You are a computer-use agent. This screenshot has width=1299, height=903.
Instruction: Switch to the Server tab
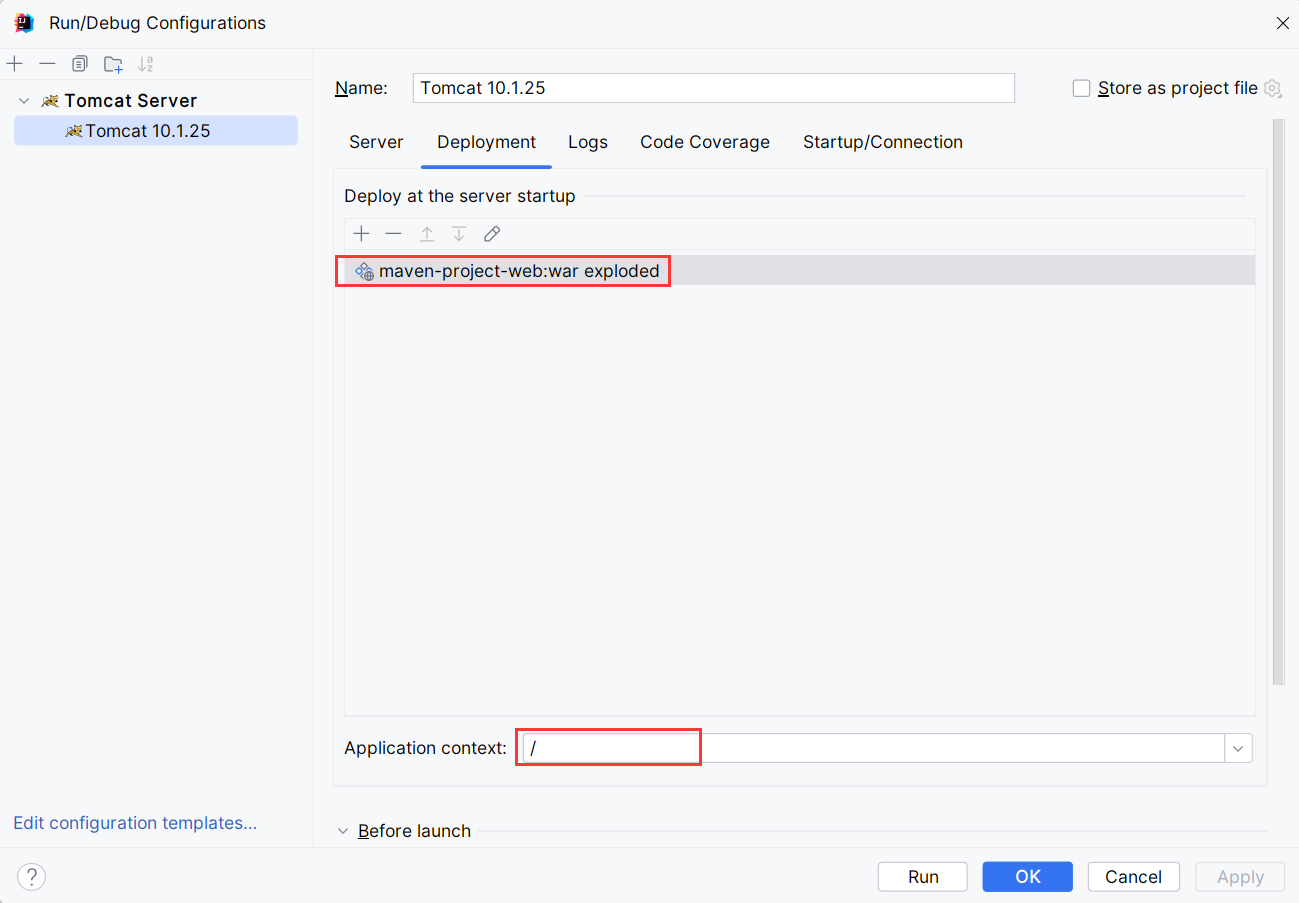pyautogui.click(x=376, y=142)
